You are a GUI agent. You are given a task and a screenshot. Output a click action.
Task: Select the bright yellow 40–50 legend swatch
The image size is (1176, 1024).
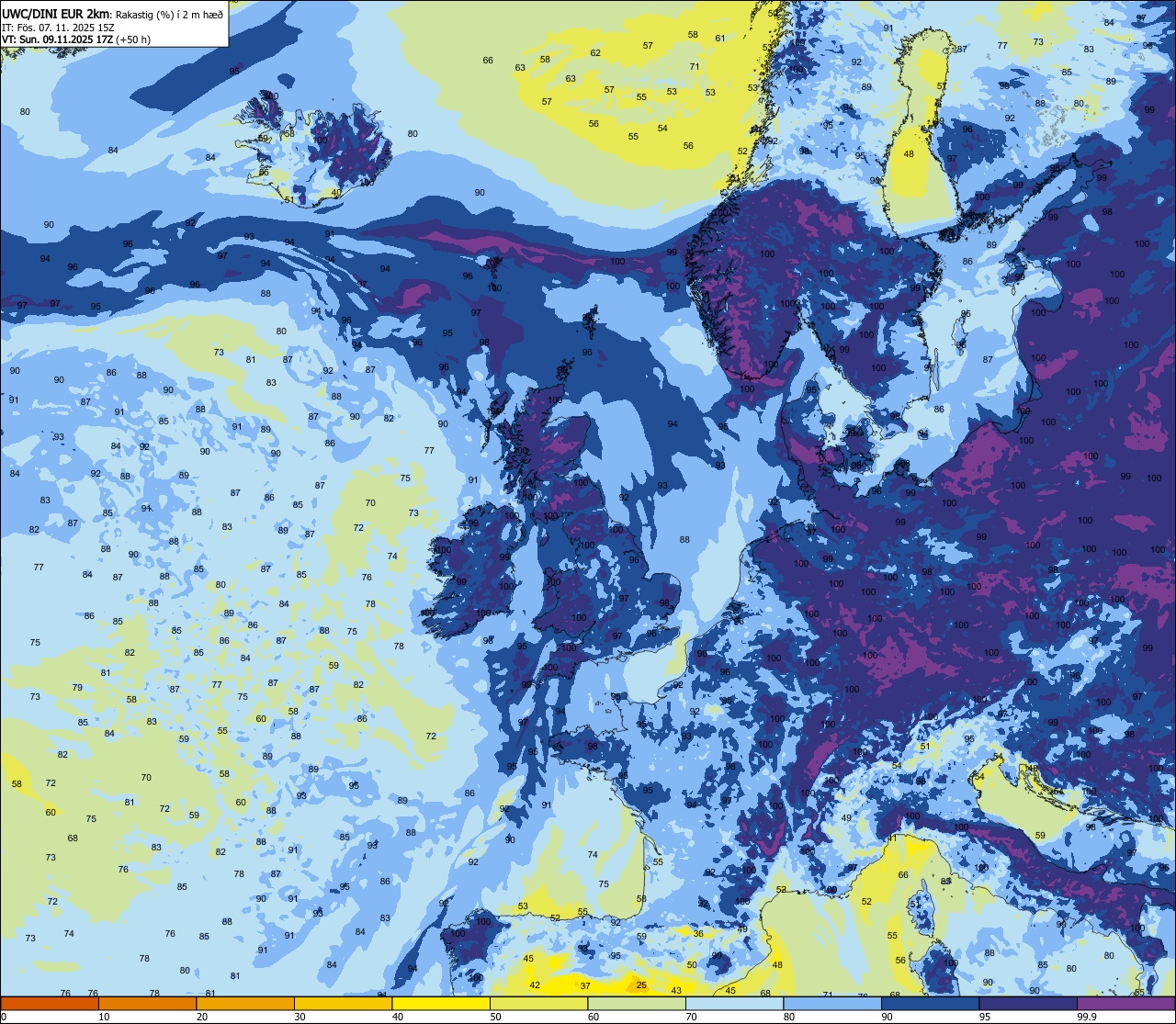click(x=441, y=1003)
